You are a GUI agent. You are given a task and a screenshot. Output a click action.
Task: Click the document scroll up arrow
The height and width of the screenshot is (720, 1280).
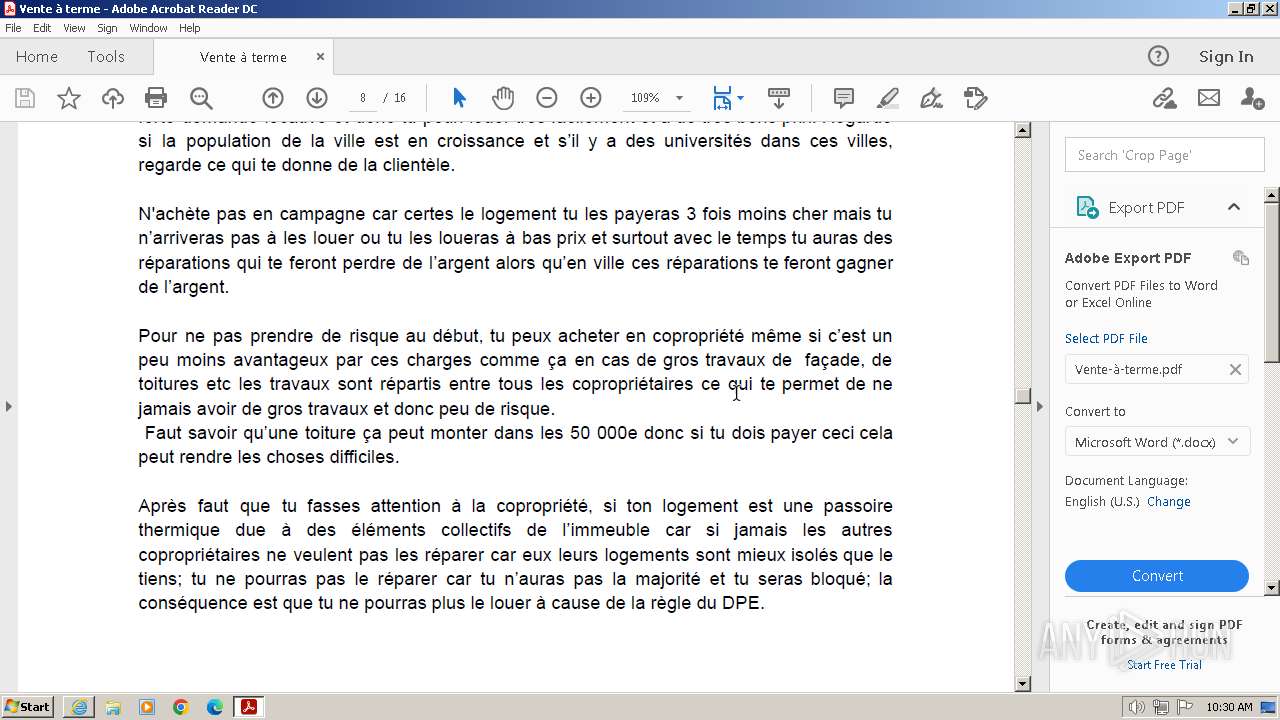pos(1022,130)
